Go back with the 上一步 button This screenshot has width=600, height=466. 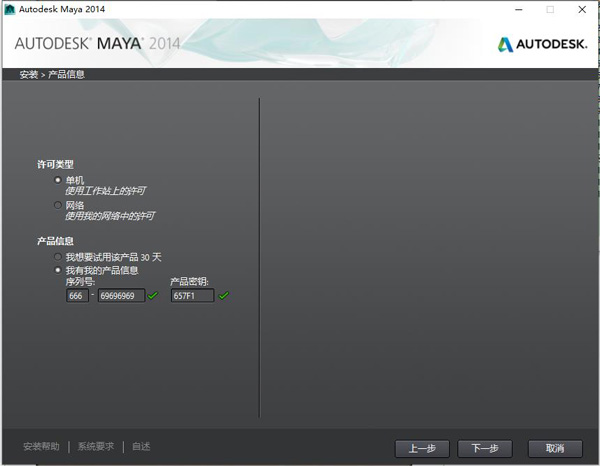(422, 448)
